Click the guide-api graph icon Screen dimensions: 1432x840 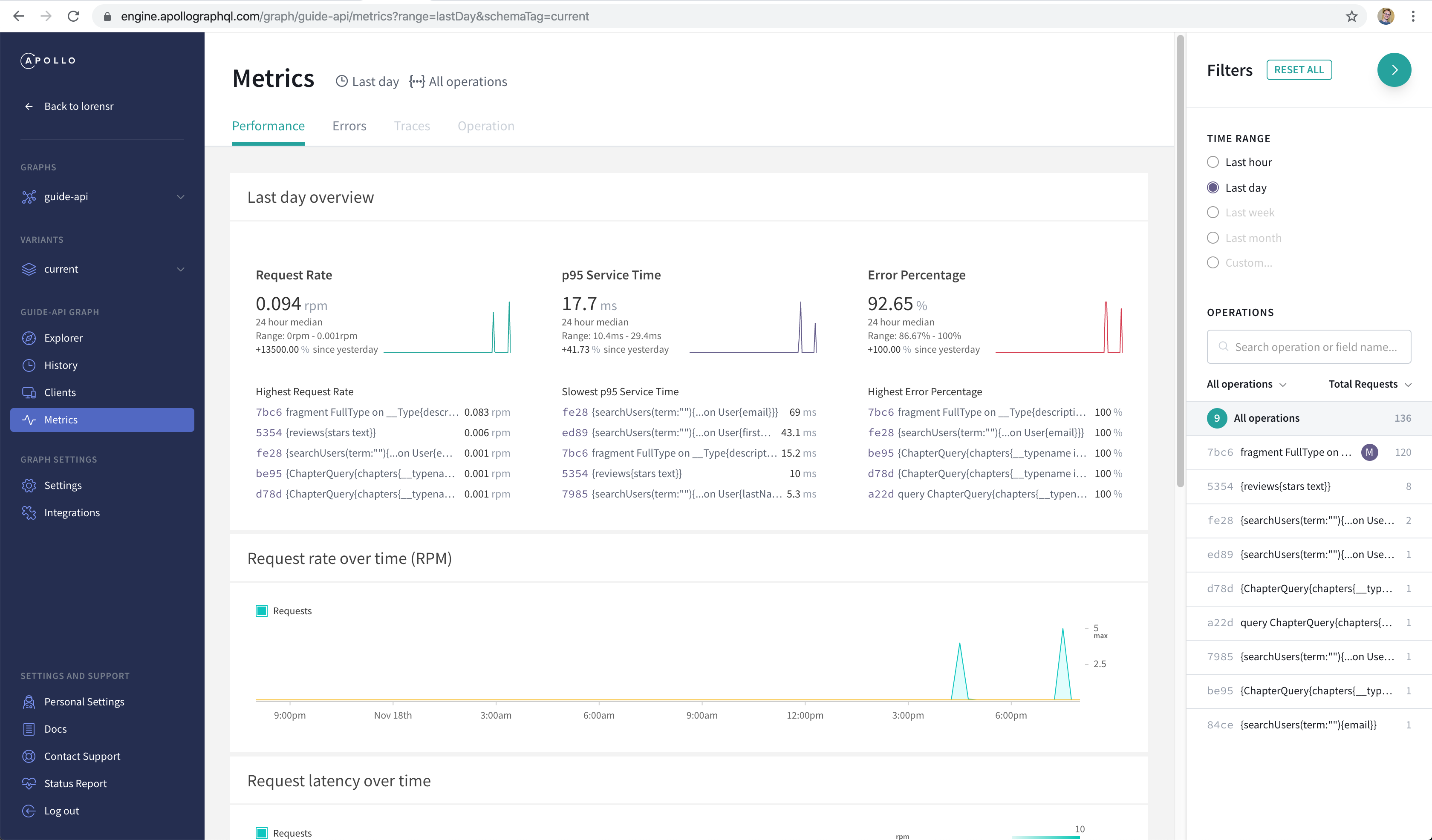coord(29,196)
